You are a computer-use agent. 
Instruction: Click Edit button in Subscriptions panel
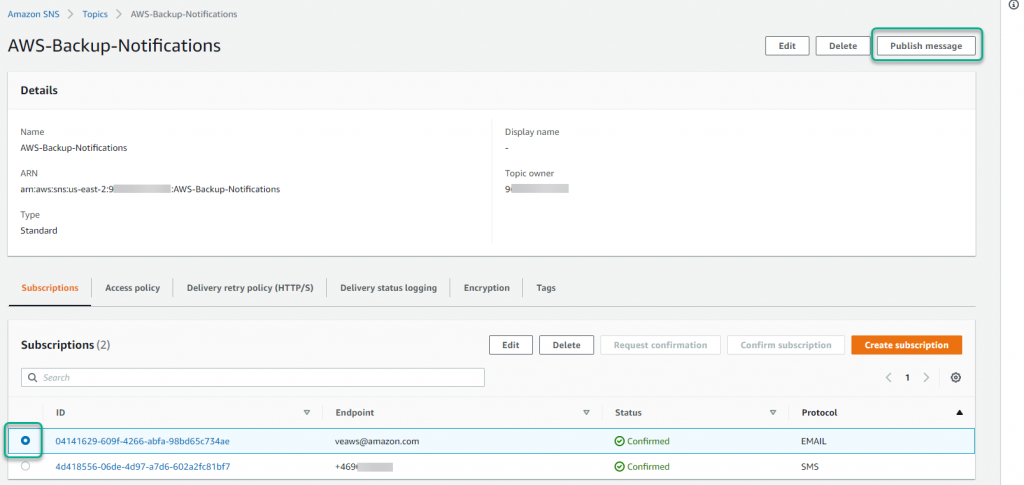coord(511,345)
